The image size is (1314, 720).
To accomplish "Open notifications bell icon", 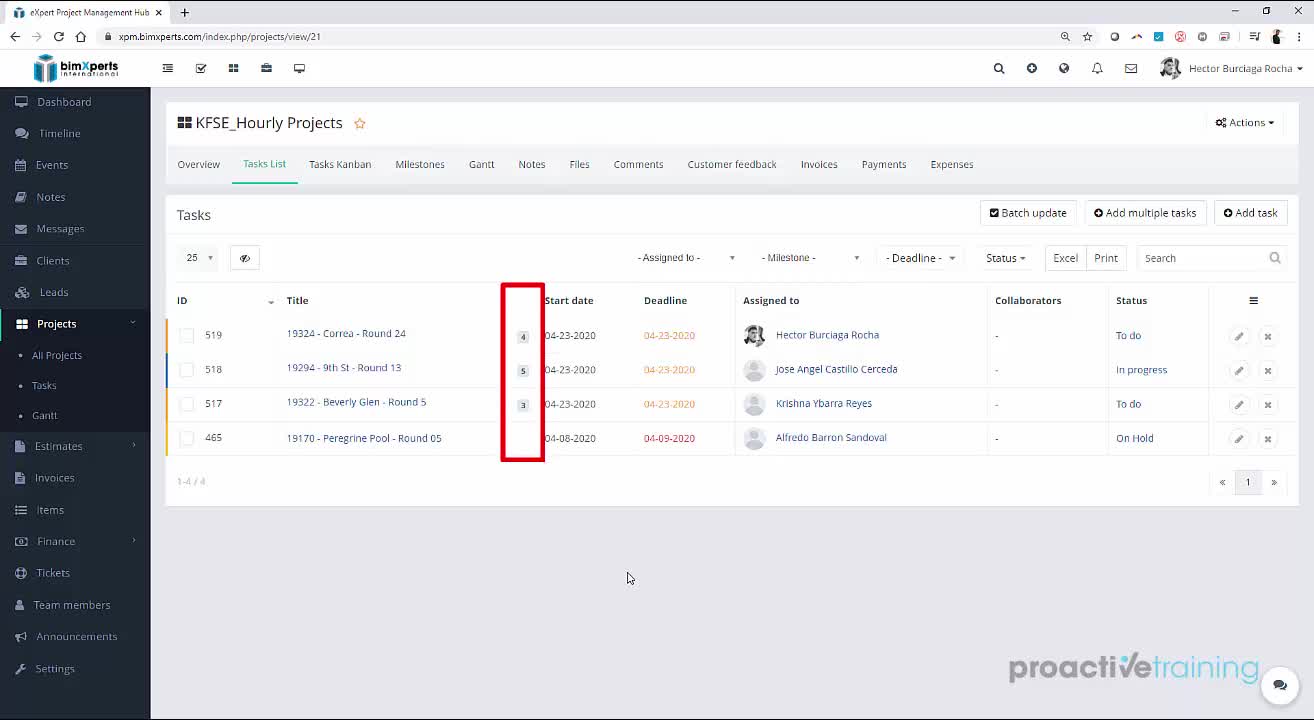I will click(1097, 68).
